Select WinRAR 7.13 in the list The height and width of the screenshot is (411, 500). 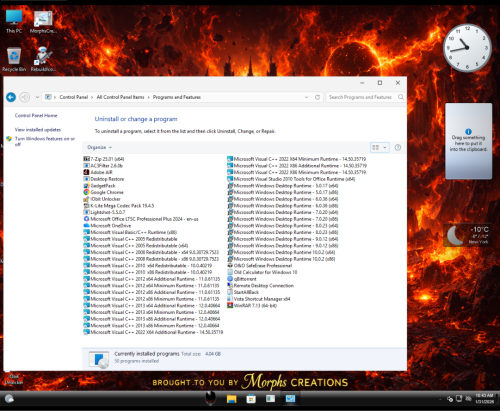(x=252, y=306)
